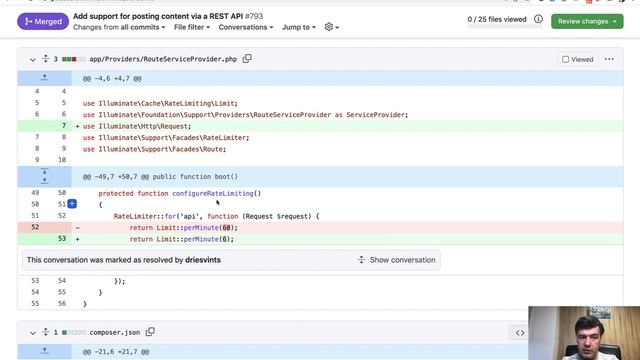The image size is (640, 360).
Task: Open the File filter dropdown
Action: pos(192,27)
